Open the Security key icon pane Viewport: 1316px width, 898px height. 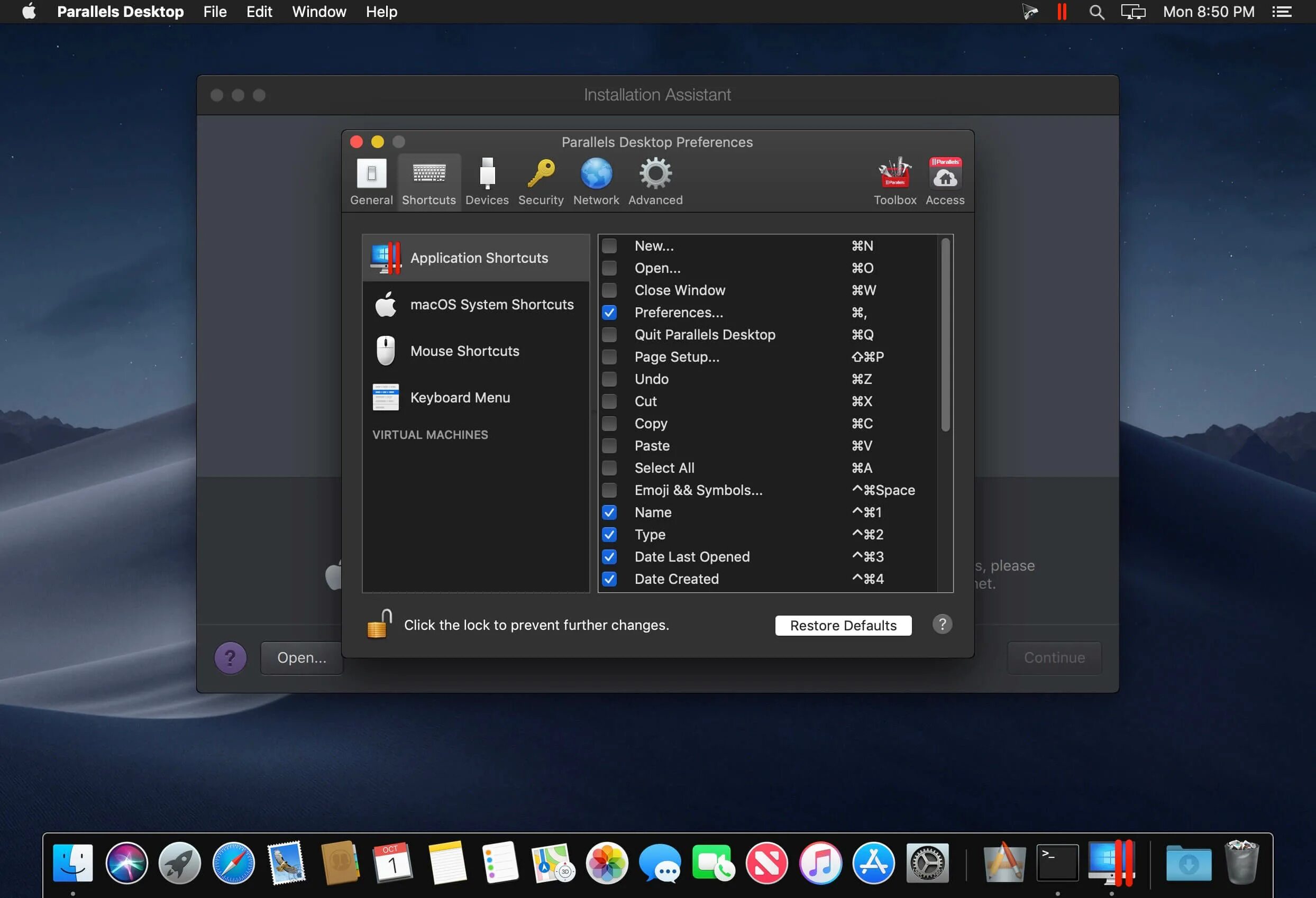[541, 182]
